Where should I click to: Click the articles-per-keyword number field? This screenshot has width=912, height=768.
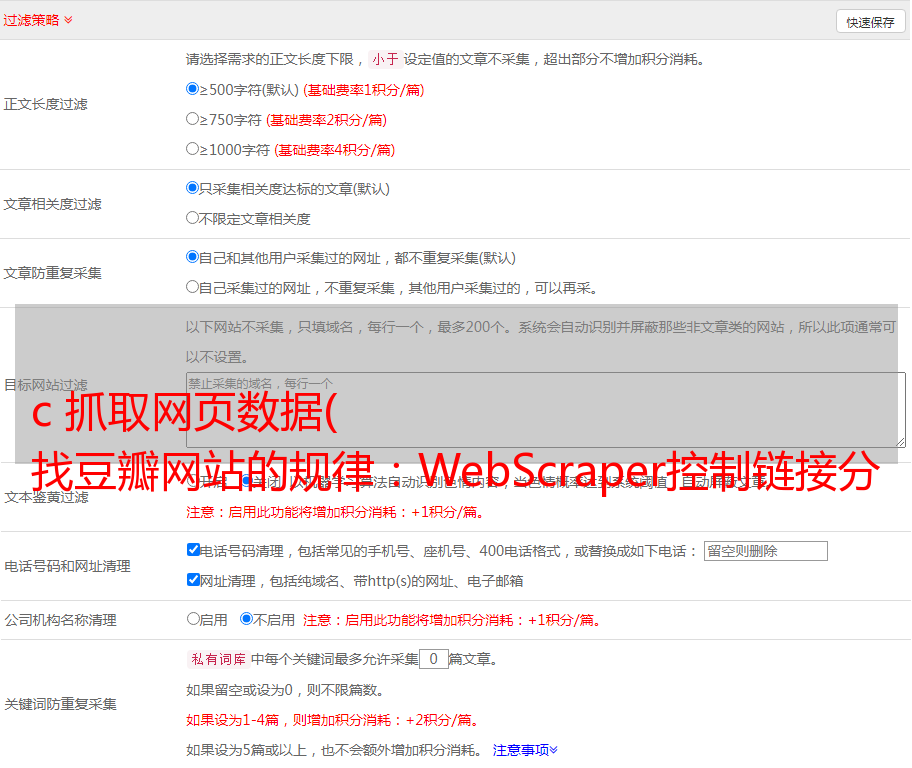(x=434, y=659)
